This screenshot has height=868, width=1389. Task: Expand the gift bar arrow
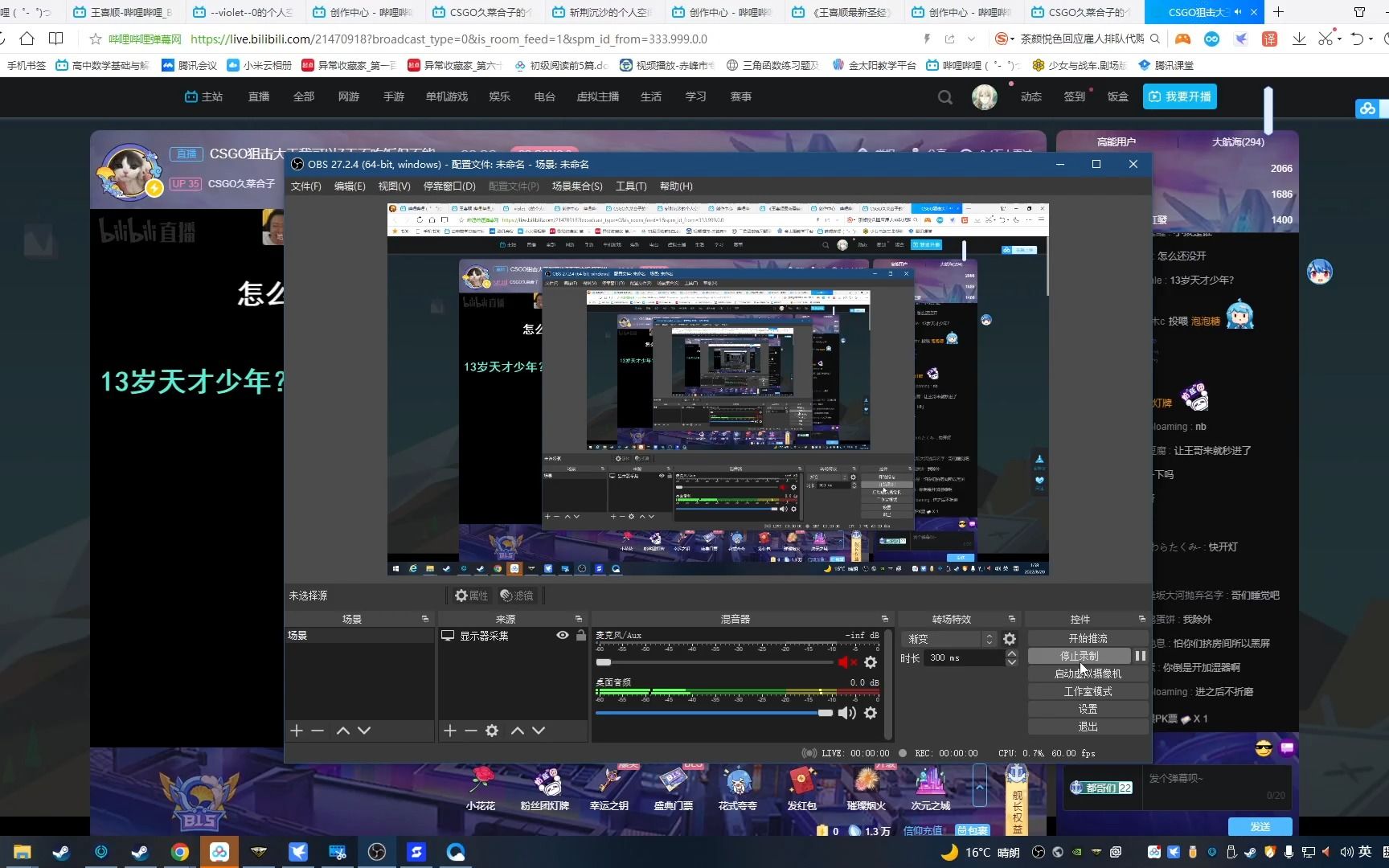[x=980, y=787]
